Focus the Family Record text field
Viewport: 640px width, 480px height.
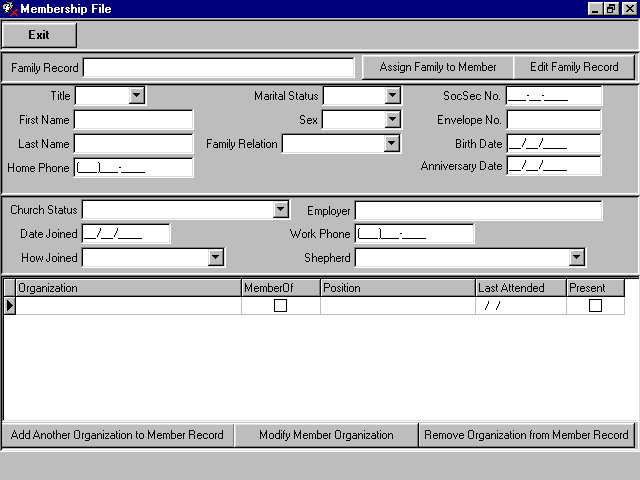[x=218, y=67]
